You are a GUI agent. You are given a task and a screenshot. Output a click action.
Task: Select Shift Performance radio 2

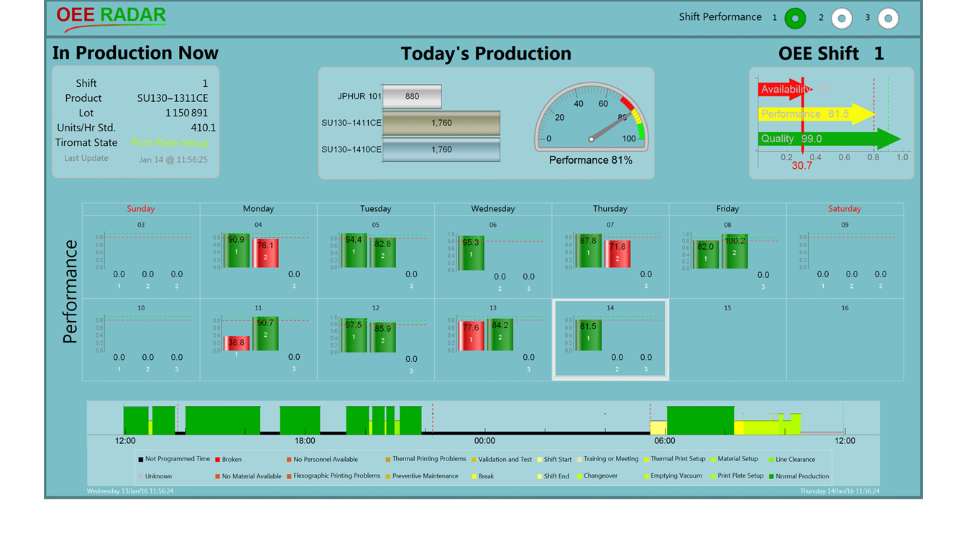[842, 18]
